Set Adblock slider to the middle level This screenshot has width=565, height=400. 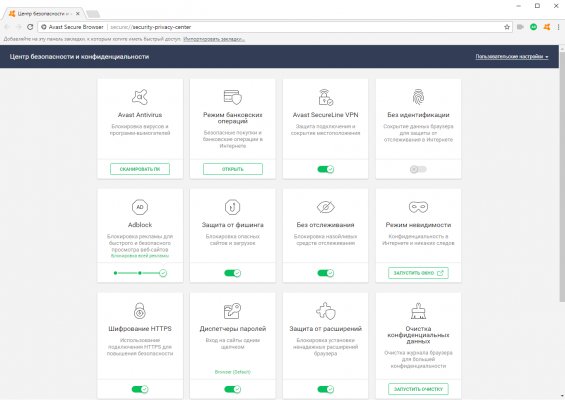tap(140, 273)
